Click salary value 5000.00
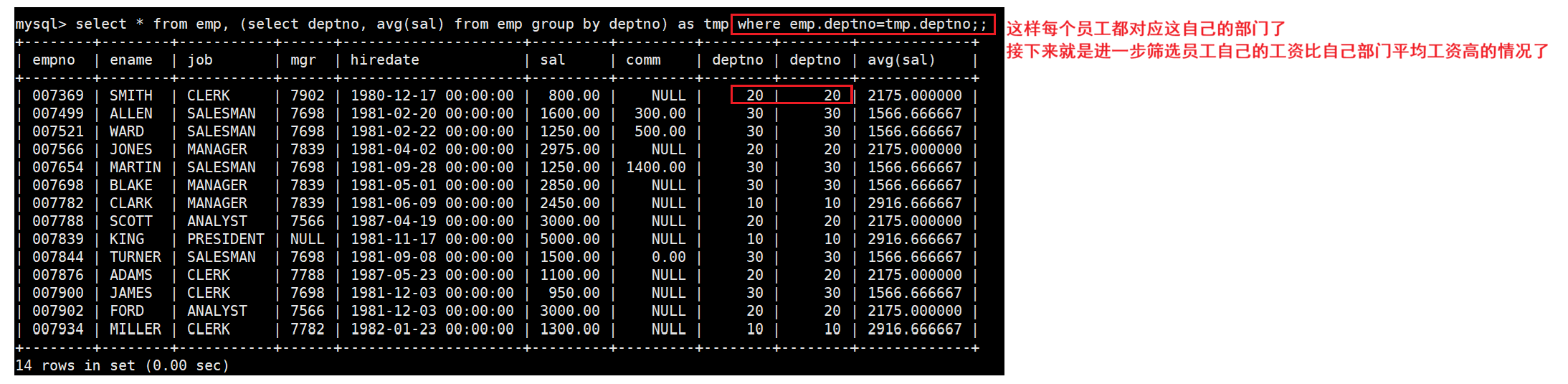The image size is (1568, 384). (570, 239)
